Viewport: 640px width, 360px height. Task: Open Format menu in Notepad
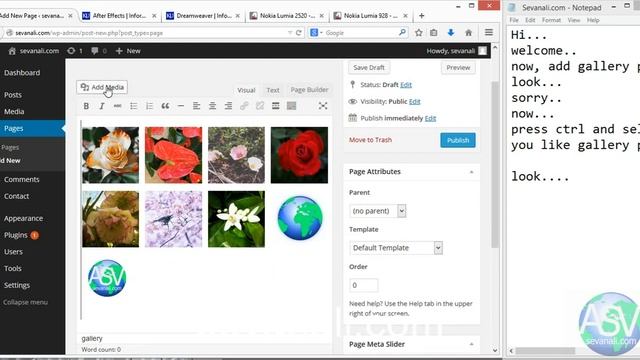tap(551, 20)
